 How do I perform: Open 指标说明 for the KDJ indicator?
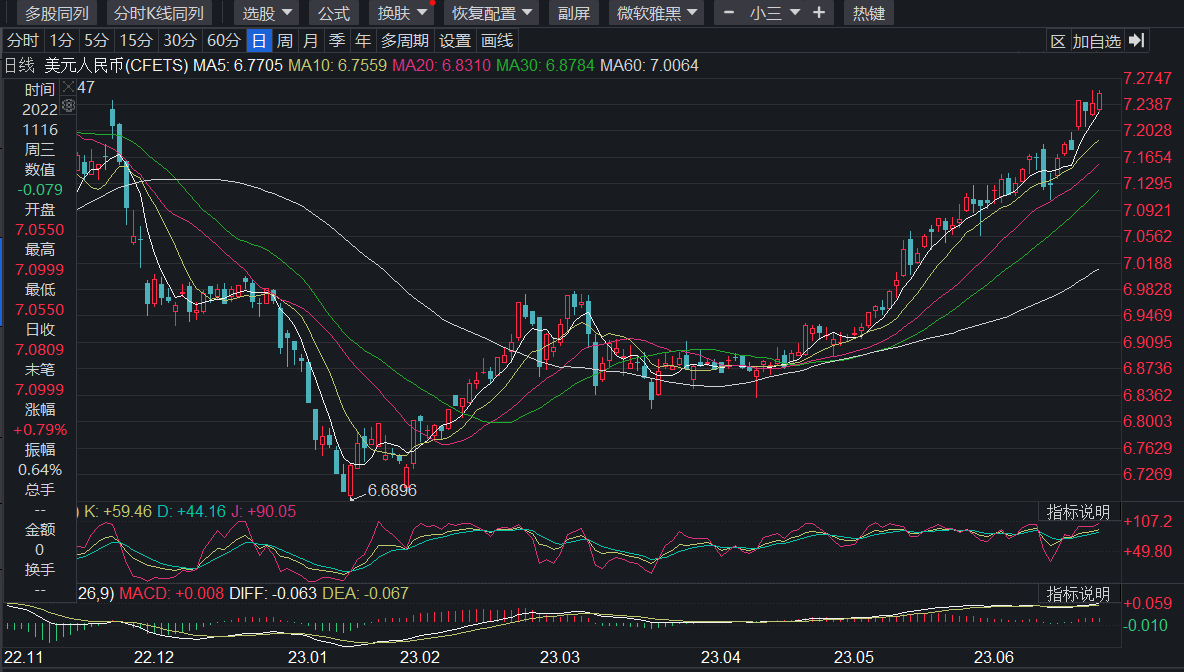(x=1078, y=512)
